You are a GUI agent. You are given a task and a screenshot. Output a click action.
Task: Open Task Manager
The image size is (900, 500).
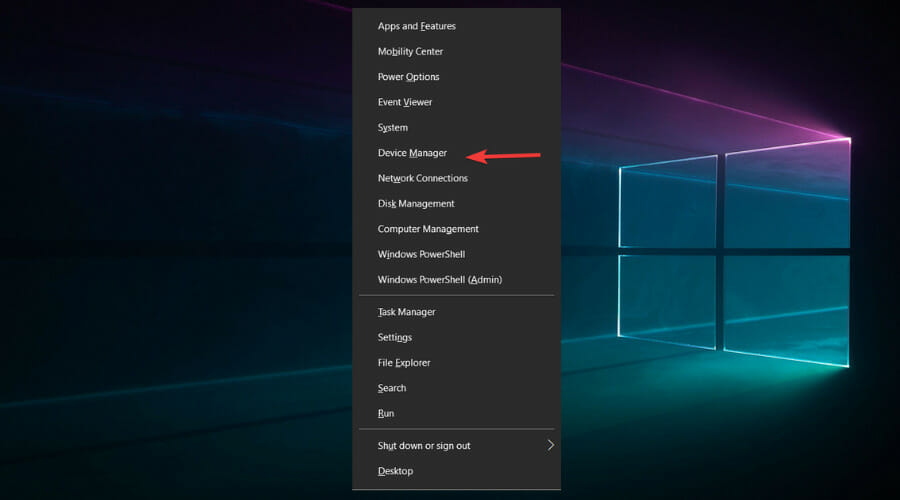coord(456,312)
